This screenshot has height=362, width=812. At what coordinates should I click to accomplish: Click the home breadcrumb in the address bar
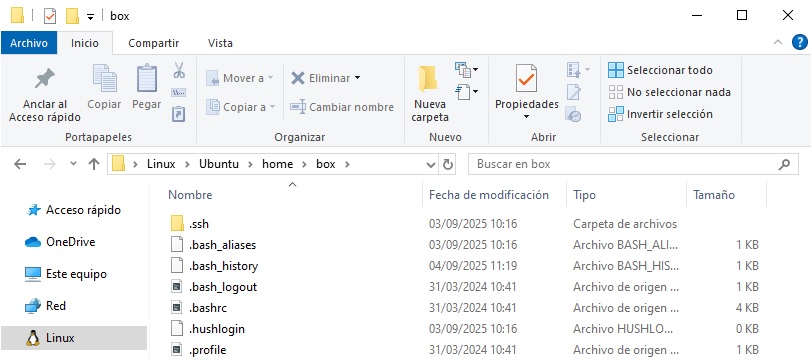278,164
